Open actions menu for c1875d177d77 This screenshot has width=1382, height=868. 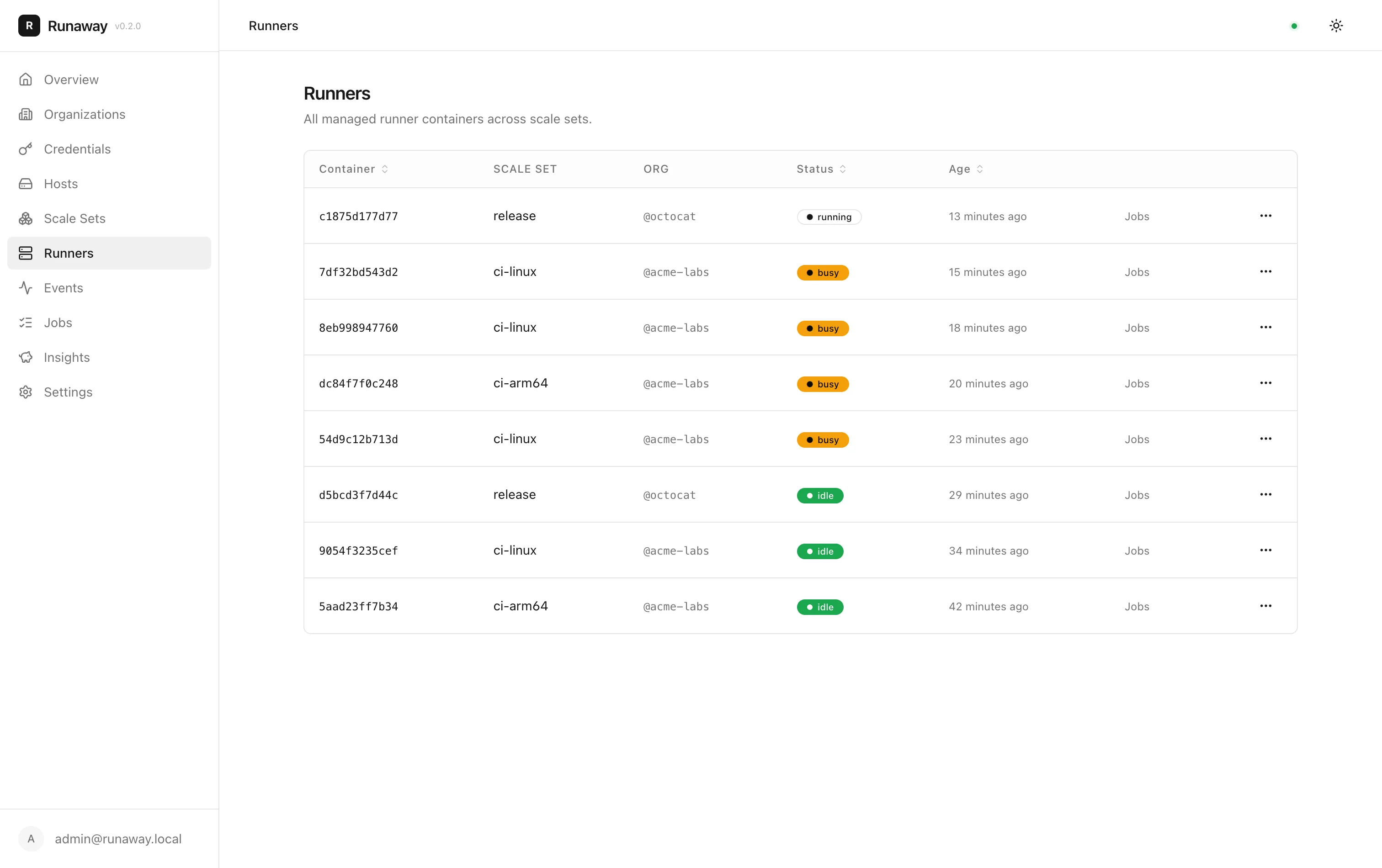(1265, 216)
